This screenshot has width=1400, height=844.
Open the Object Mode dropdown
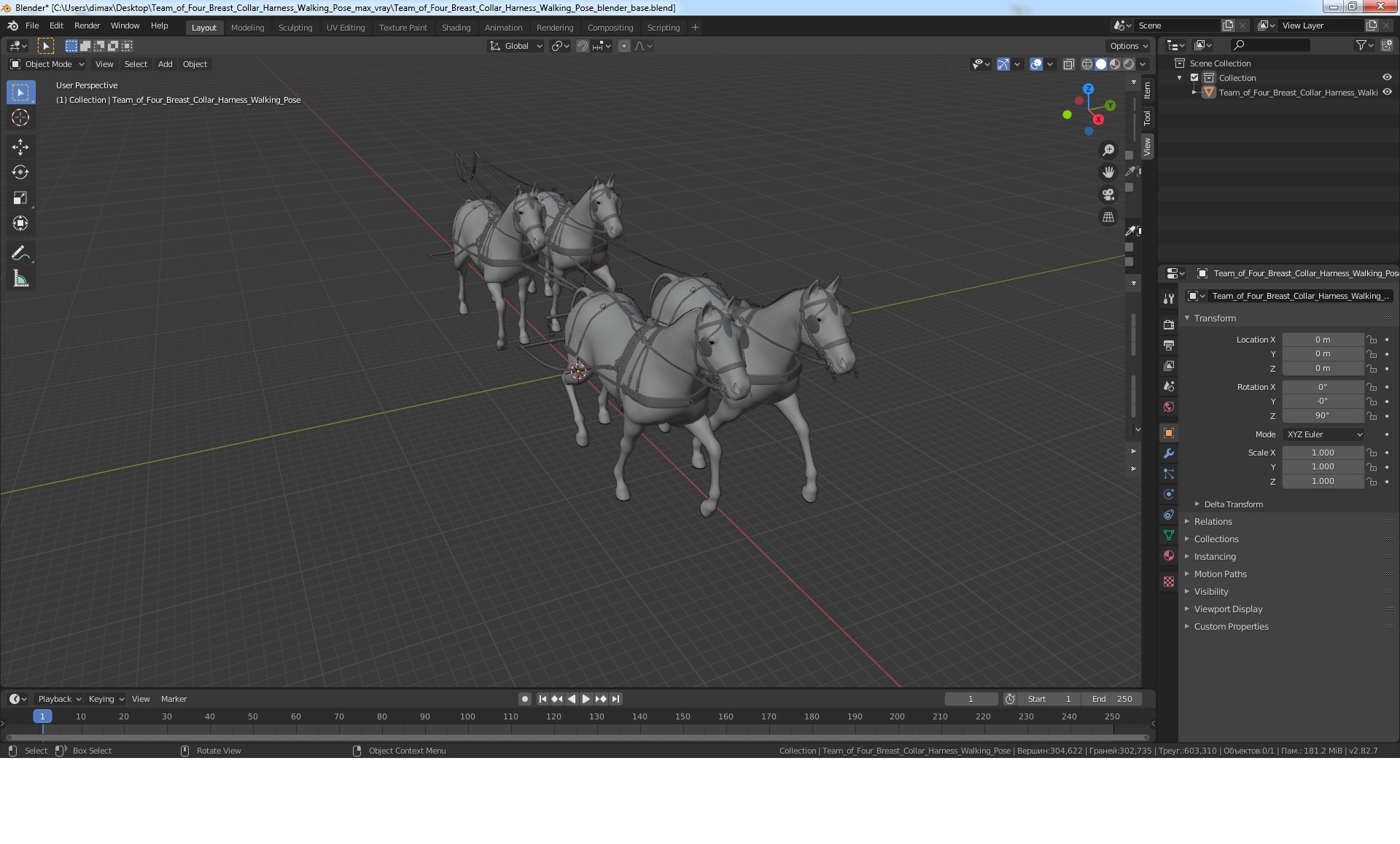tap(47, 64)
